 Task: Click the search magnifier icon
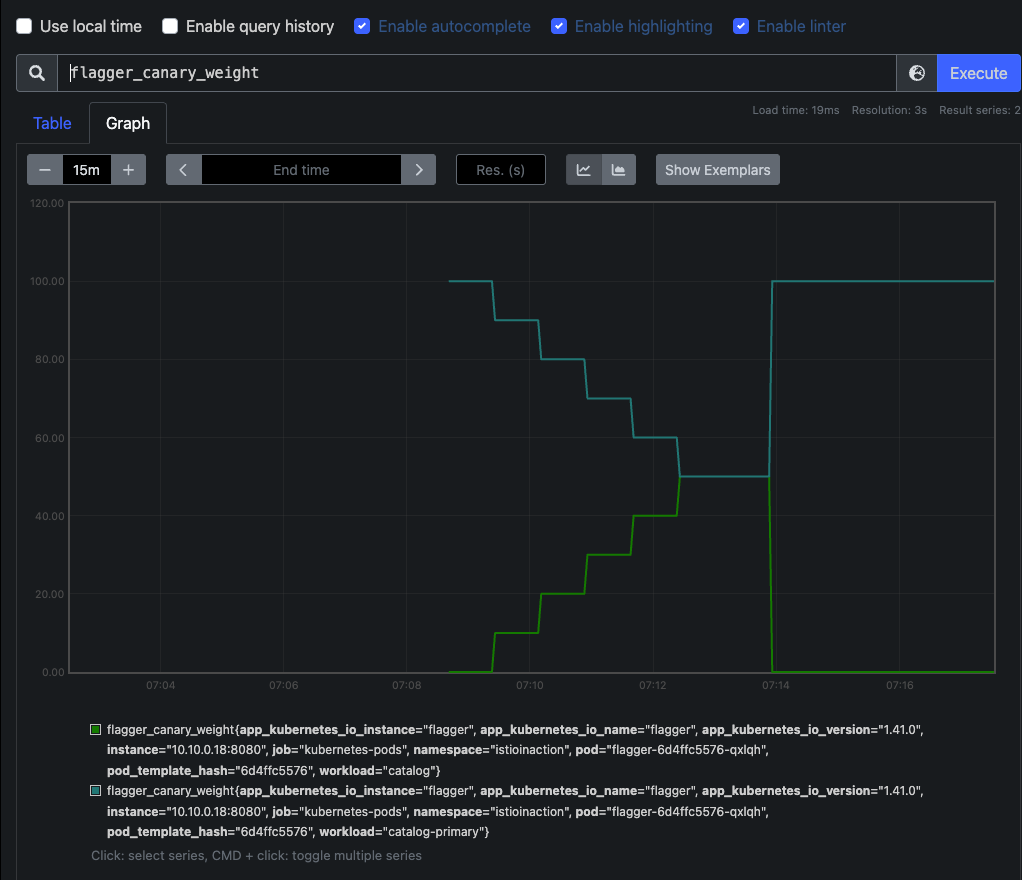tap(37, 73)
